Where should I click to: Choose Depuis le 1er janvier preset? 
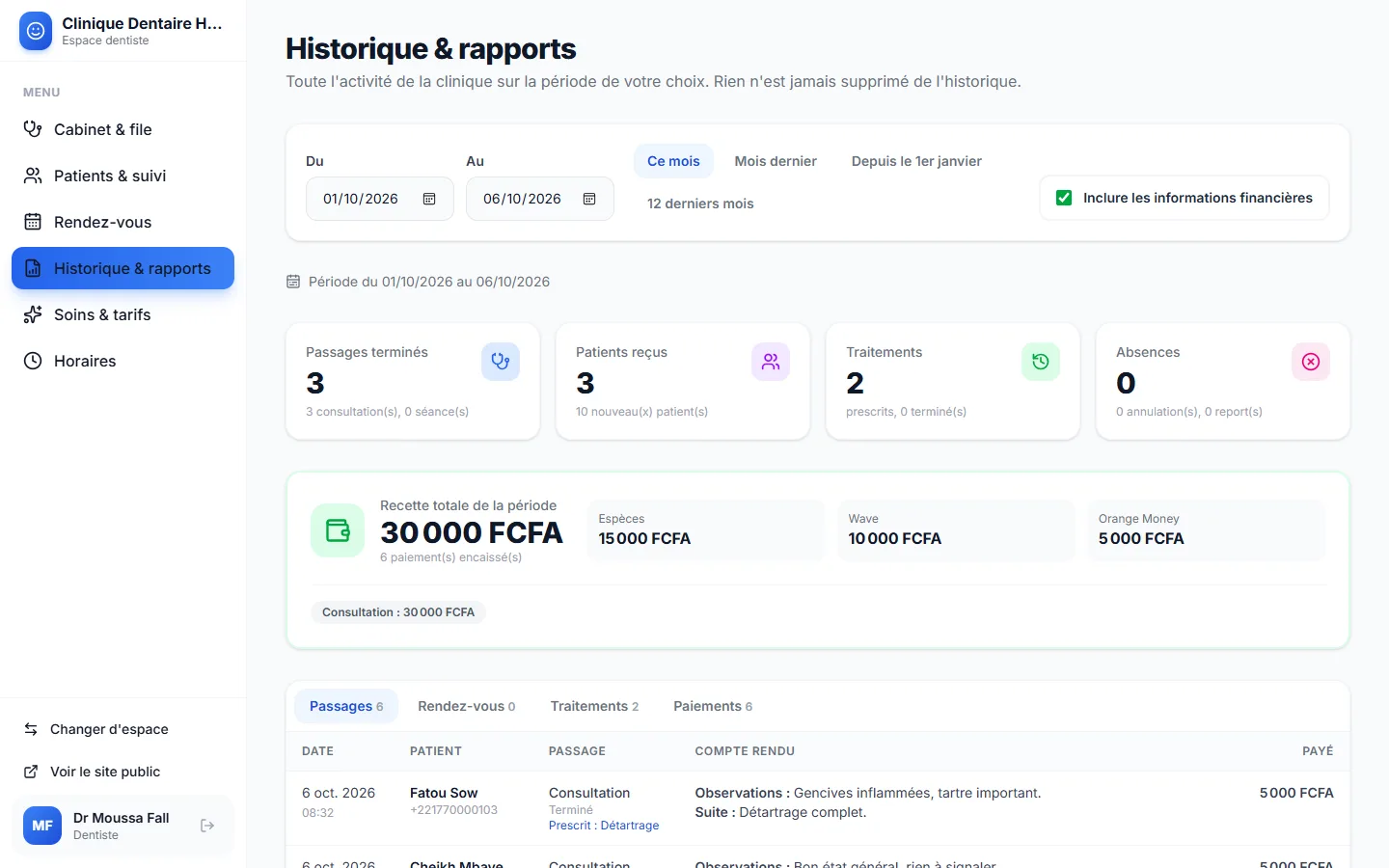(916, 161)
